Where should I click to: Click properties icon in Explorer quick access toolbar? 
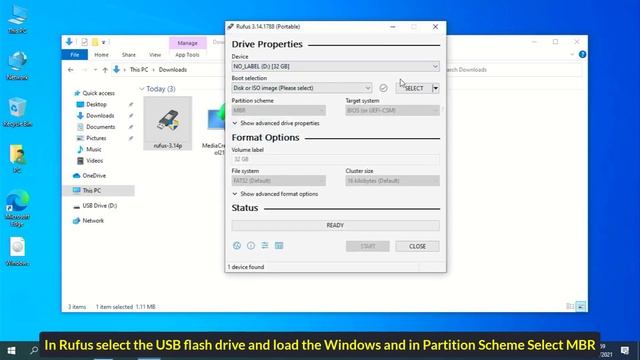click(84, 42)
